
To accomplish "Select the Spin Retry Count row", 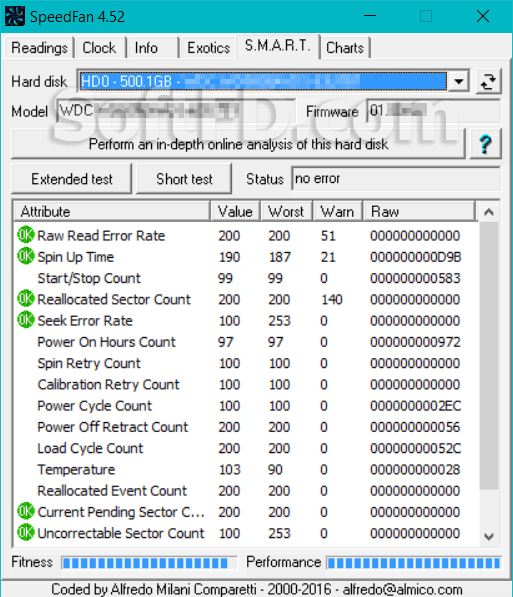I will 246,363.
